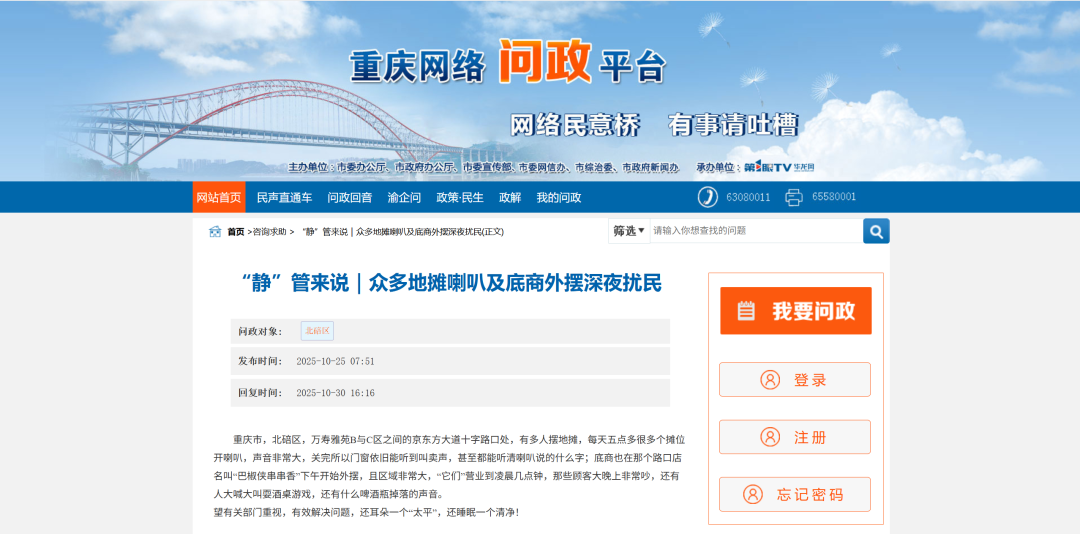Click the 主办单位 organizer line

(484, 167)
